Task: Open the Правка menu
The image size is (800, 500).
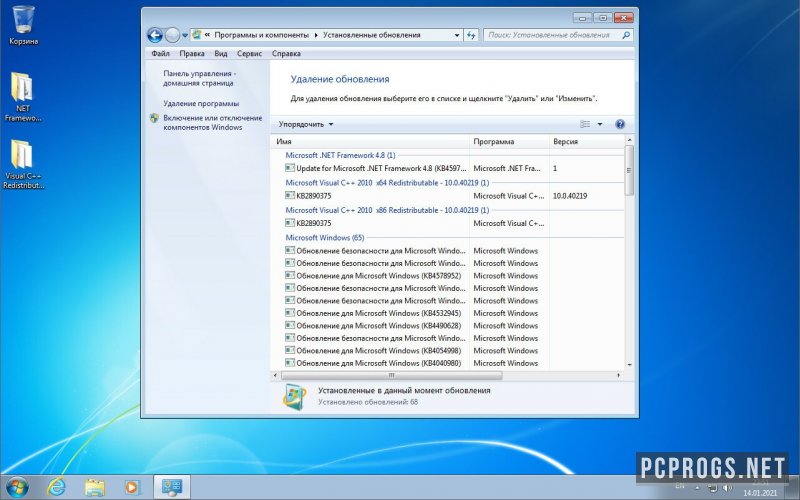Action: click(192, 53)
